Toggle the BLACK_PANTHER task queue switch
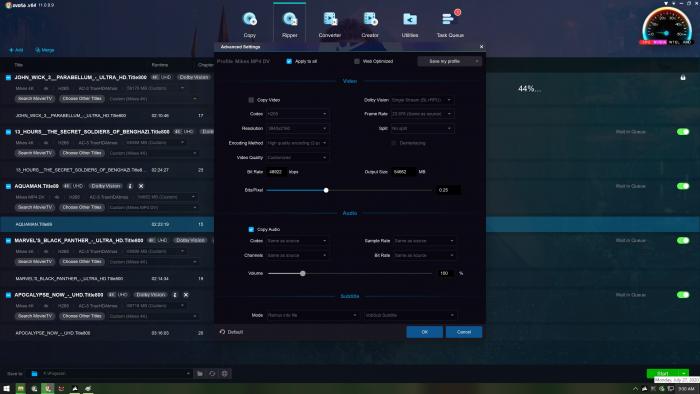 point(683,241)
